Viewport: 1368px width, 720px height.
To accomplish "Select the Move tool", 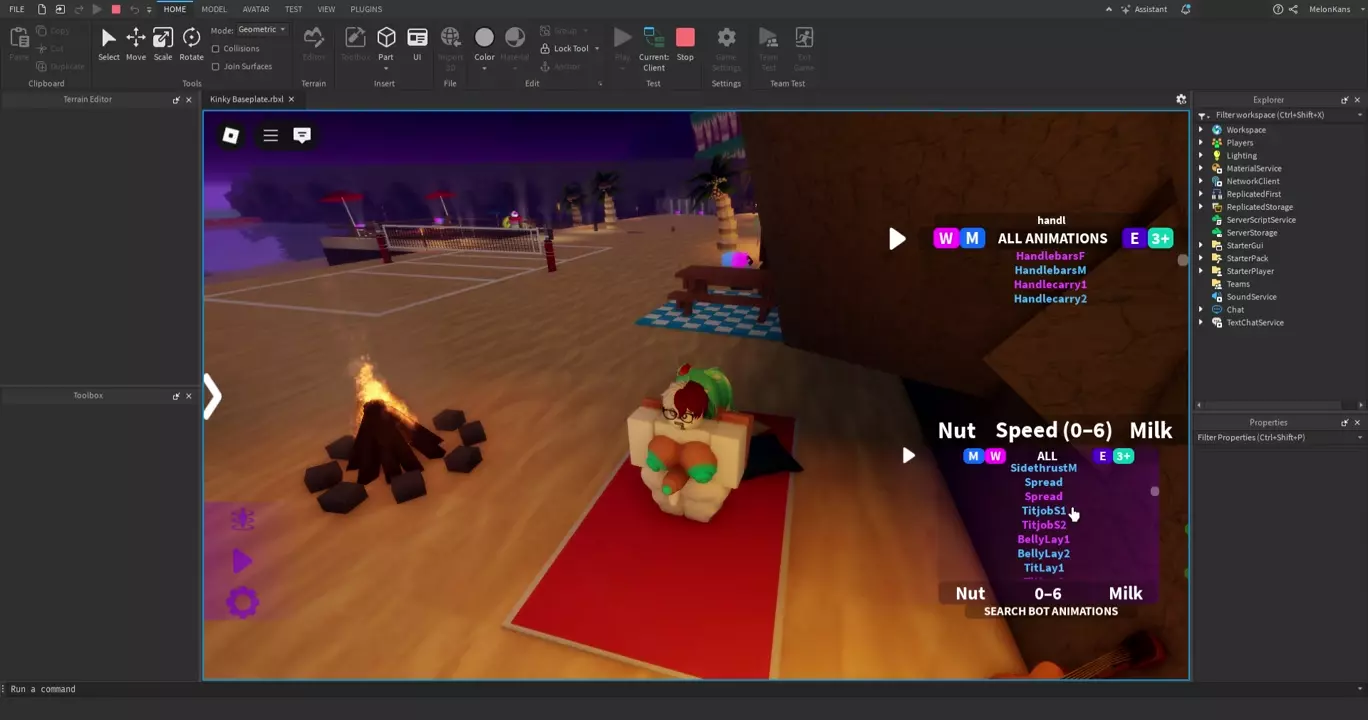I will pos(135,43).
